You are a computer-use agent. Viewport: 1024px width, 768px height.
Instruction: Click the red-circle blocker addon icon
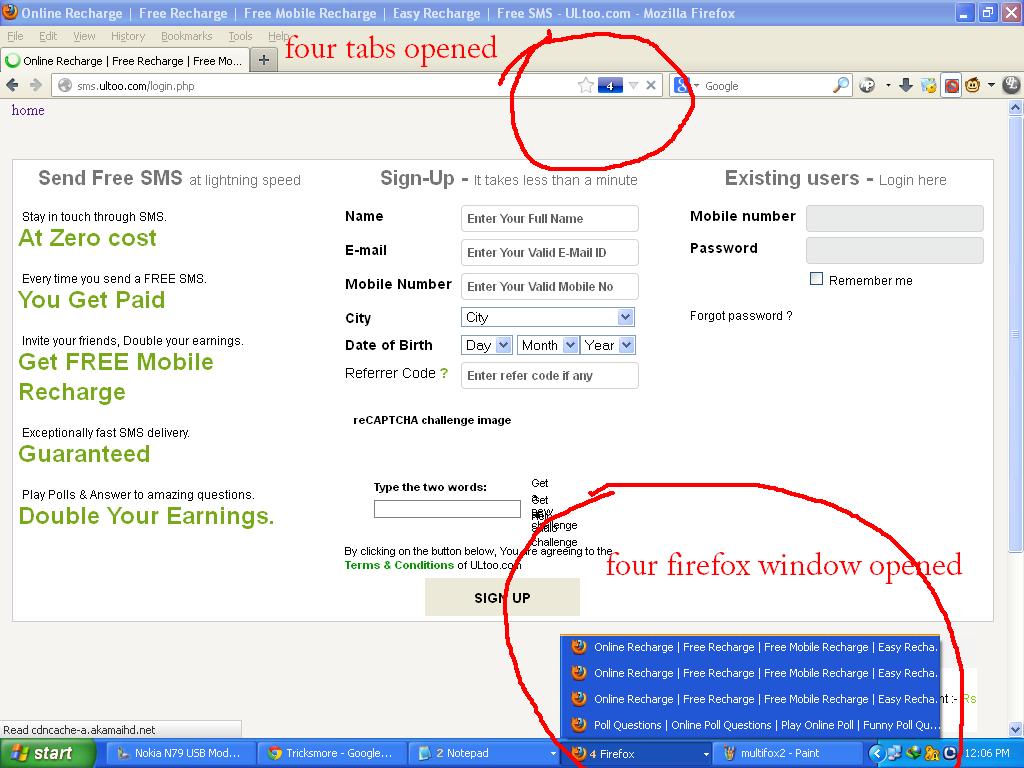click(x=952, y=86)
